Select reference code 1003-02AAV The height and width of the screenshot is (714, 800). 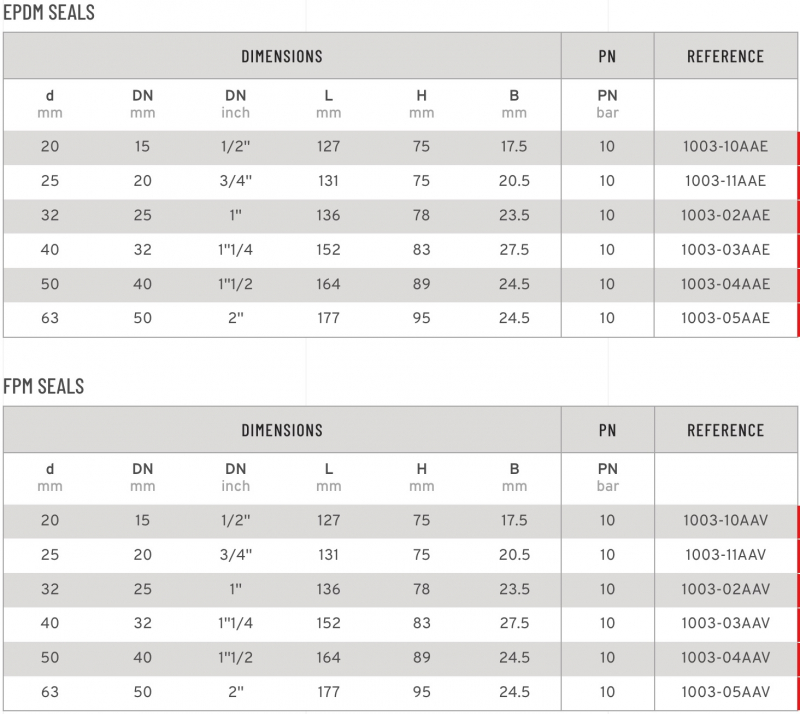pyautogui.click(x=725, y=589)
